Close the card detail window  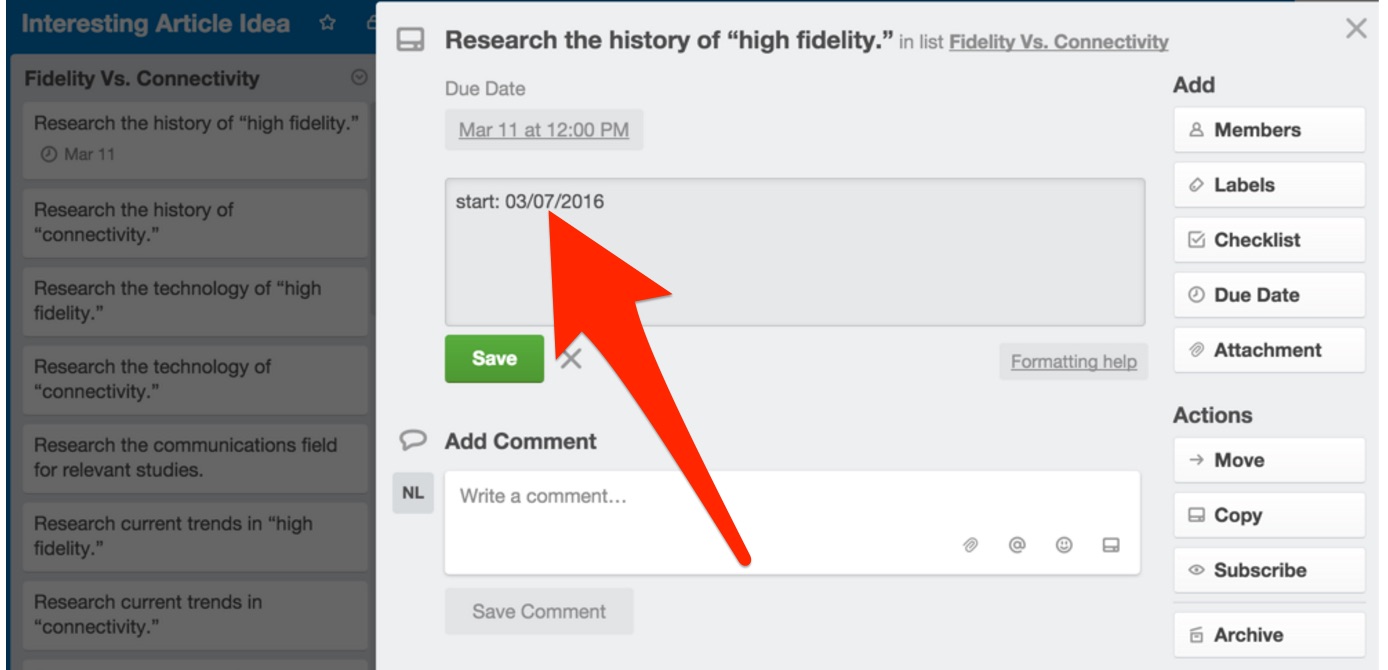[x=1356, y=29]
